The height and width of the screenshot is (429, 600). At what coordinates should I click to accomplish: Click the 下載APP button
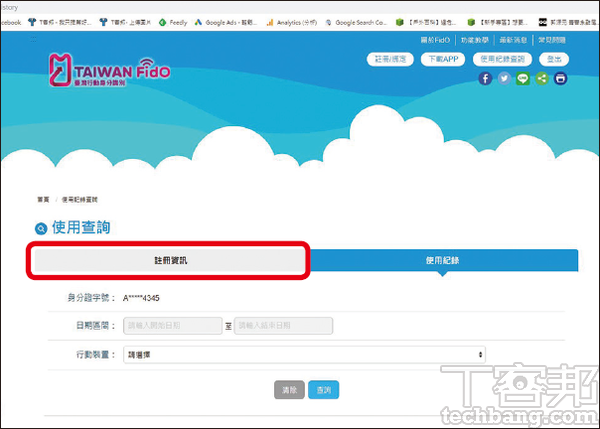tap(443, 59)
